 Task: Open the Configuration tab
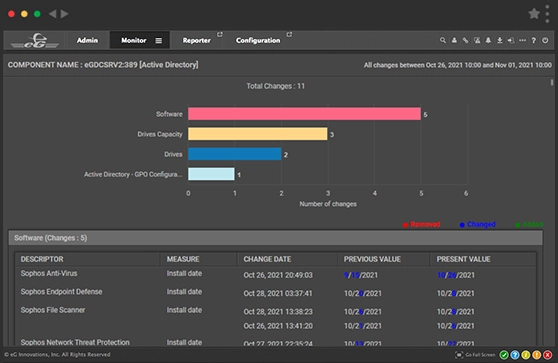(x=258, y=41)
